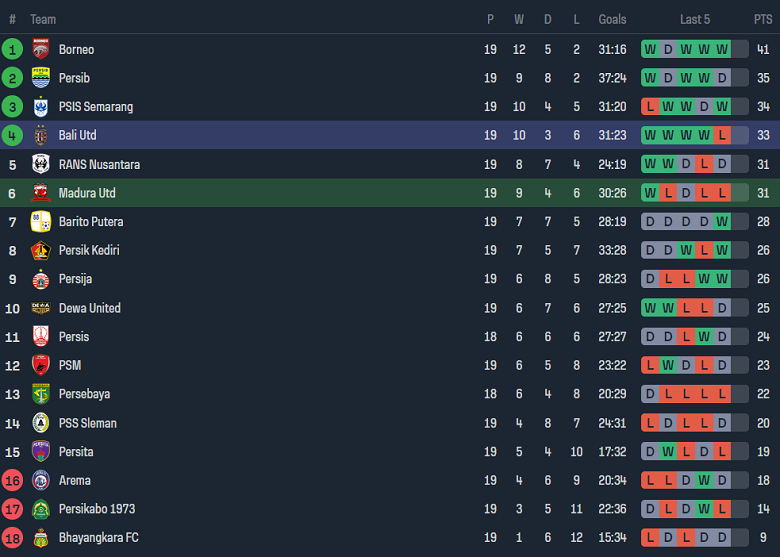Click Persebaya's last Last 5 loss badge
Image resolution: width=780 pixels, height=557 pixels.
(722, 394)
